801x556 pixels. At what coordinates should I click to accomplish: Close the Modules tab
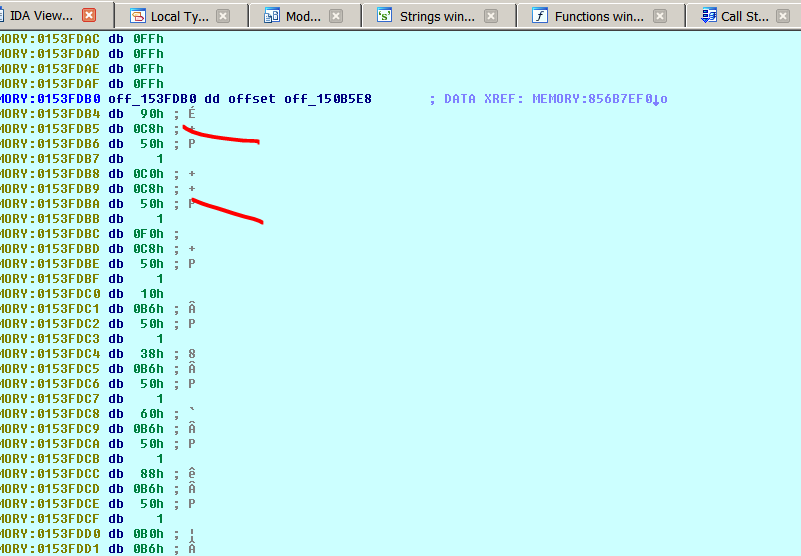[x=336, y=16]
